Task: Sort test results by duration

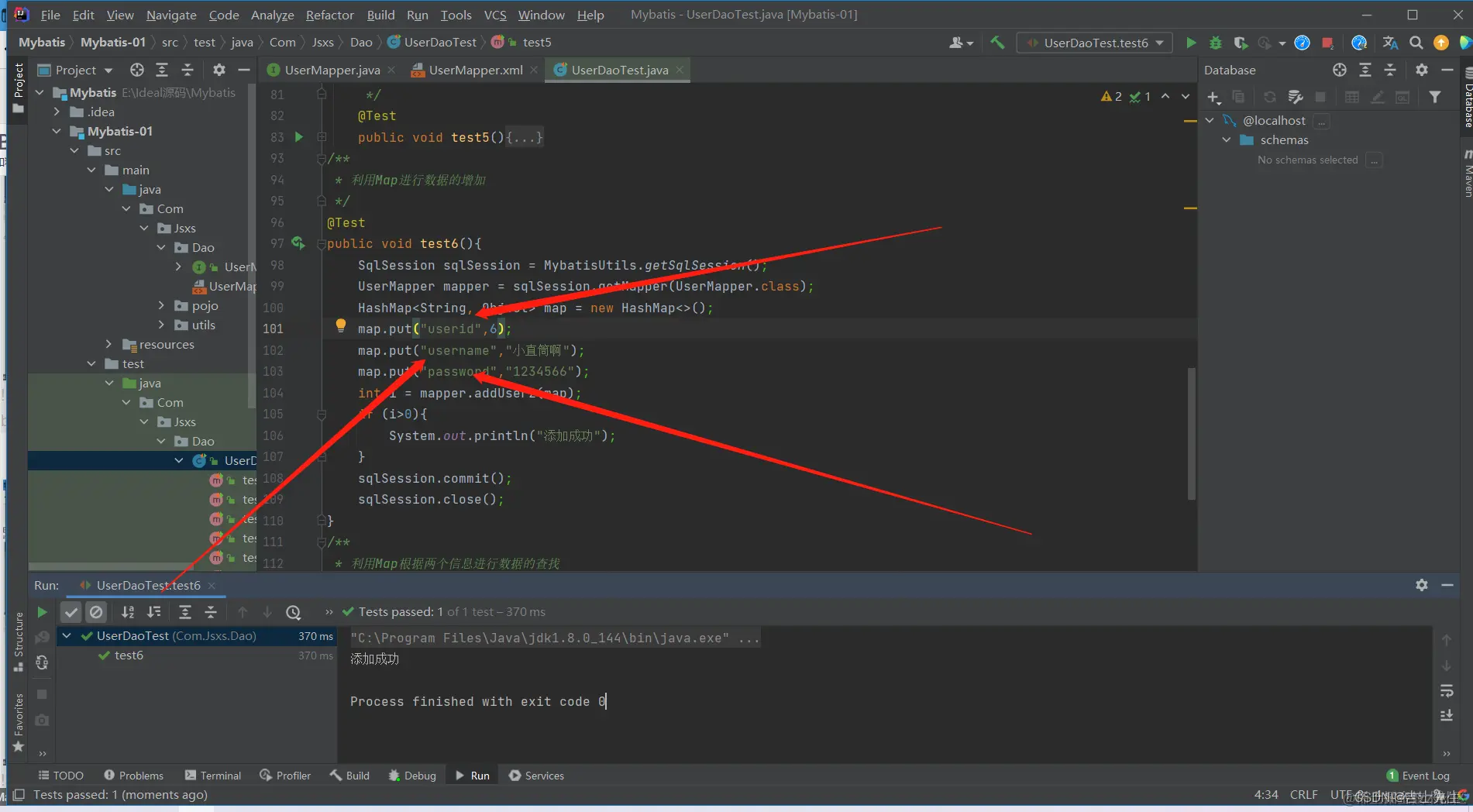Action: 154,612
